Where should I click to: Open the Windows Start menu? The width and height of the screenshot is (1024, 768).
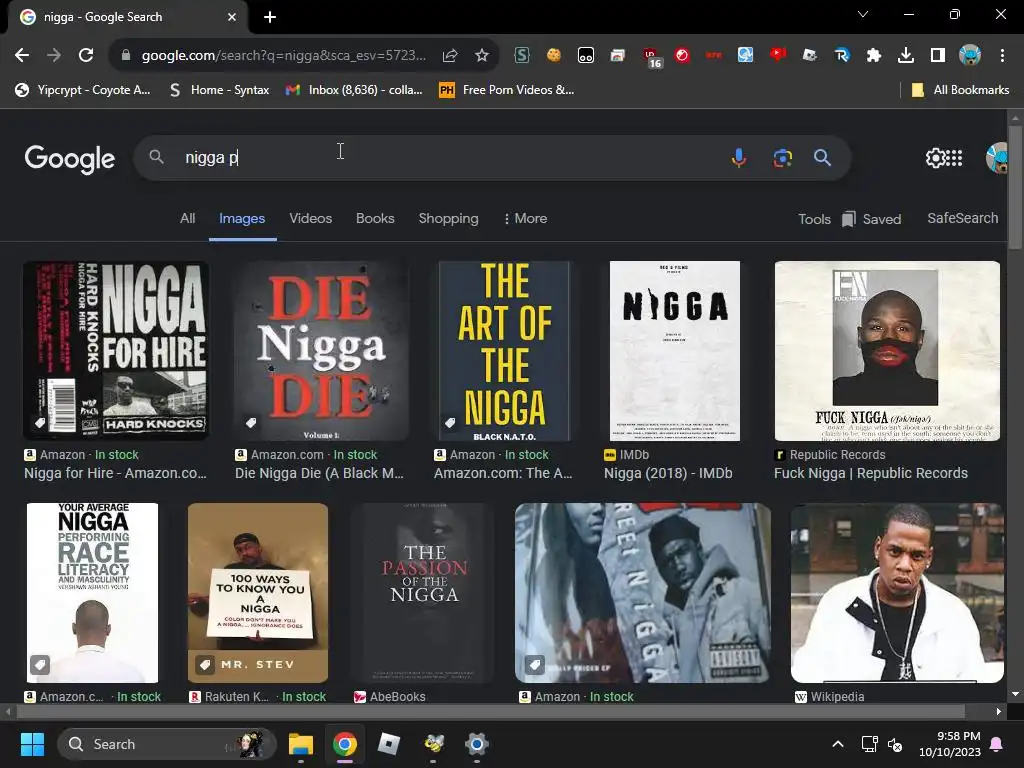(32, 744)
